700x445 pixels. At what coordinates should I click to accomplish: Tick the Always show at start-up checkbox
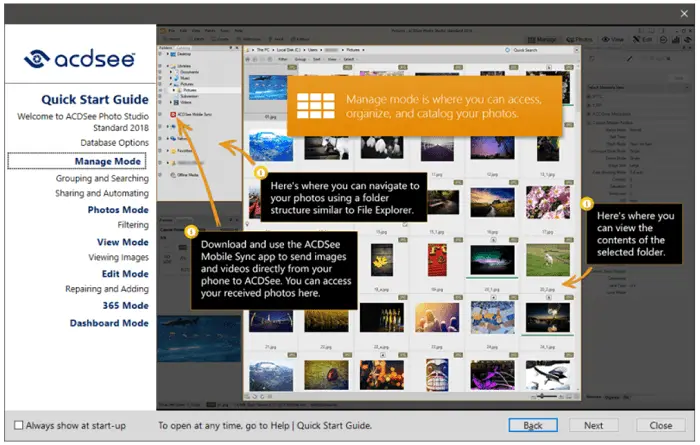18,425
